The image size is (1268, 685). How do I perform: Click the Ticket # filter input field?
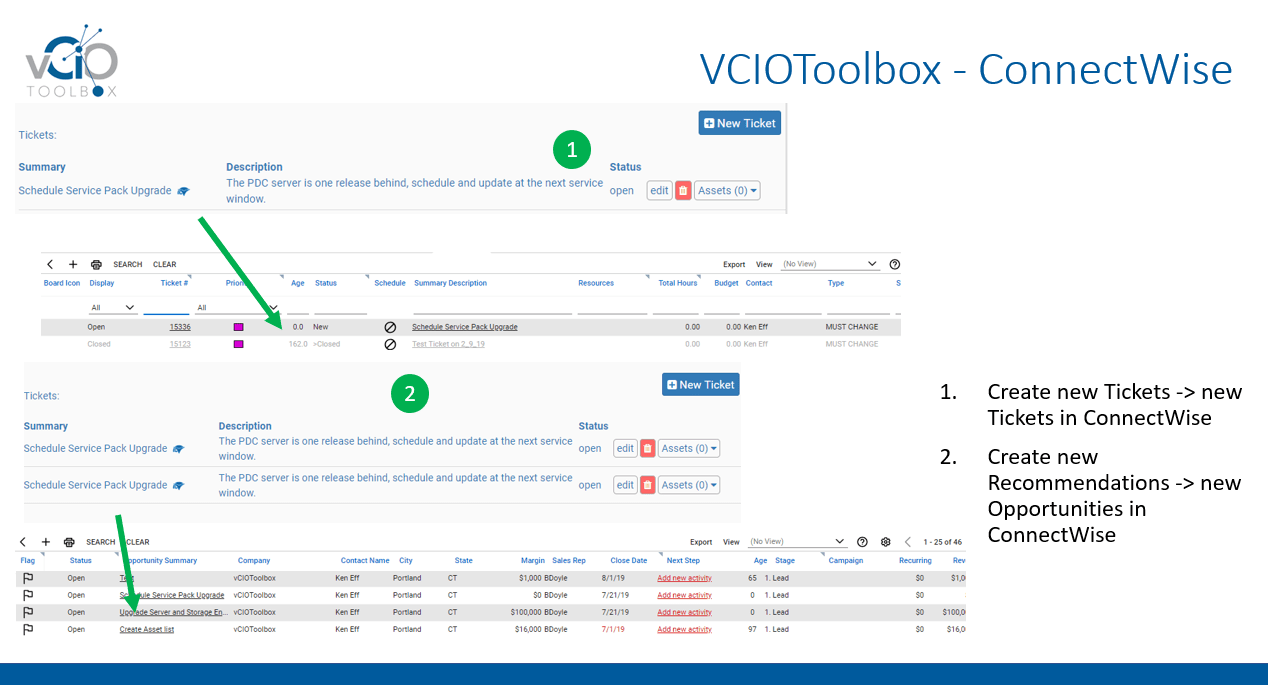click(x=166, y=308)
